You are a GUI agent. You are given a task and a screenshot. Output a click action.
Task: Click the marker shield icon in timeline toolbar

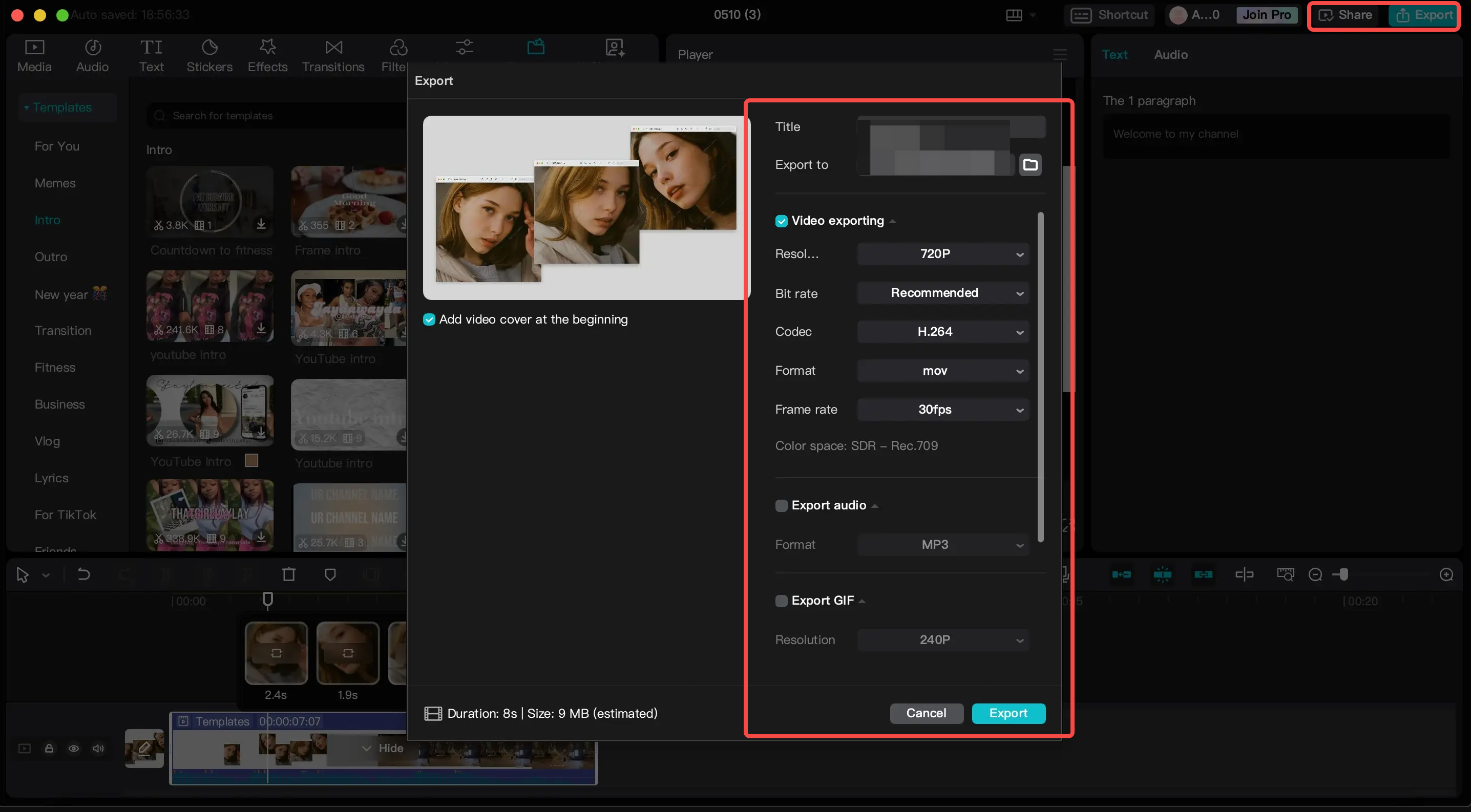tap(330, 574)
